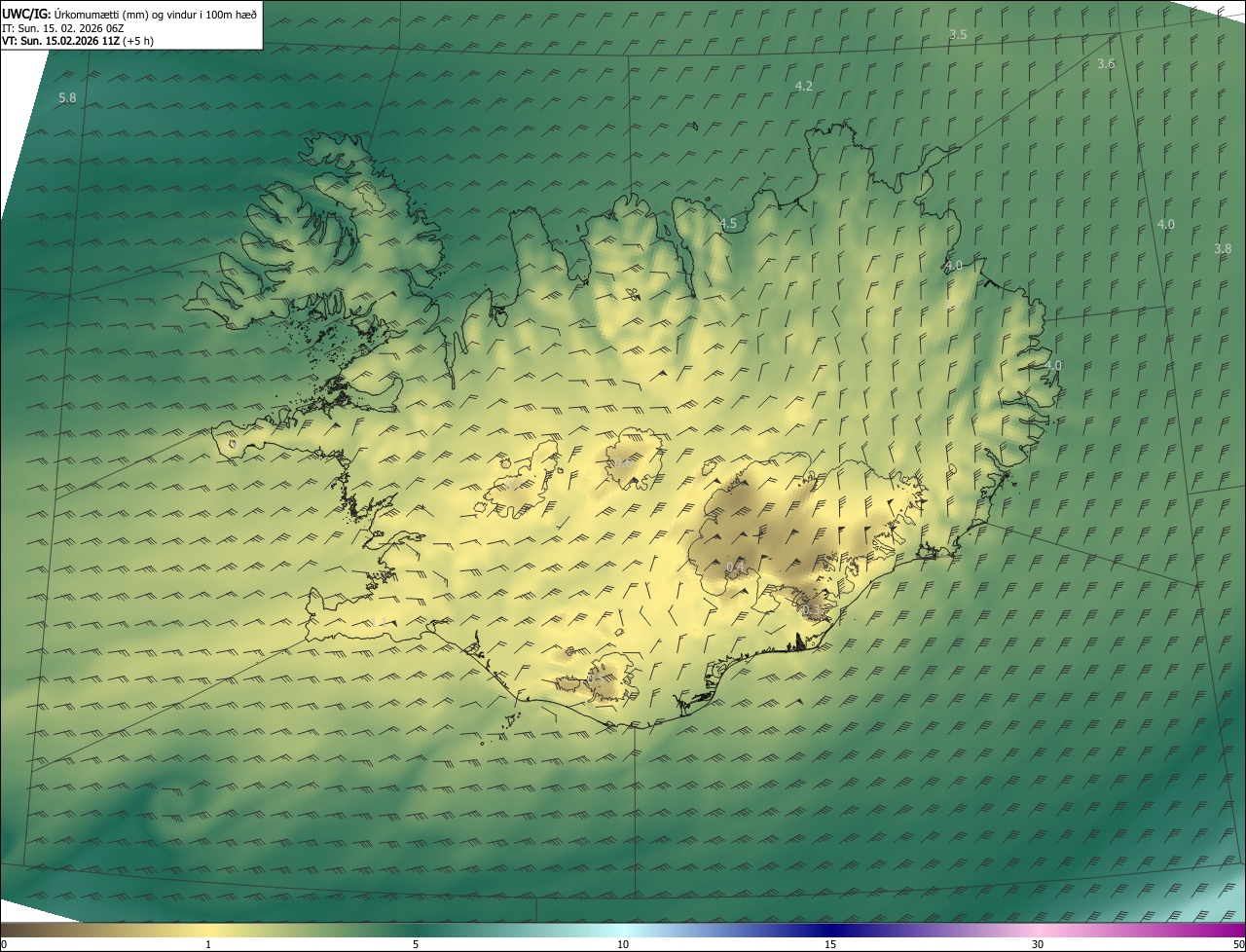The width and height of the screenshot is (1246, 952).
Task: Click the 0.6 value on the central glacier
Action: [621, 463]
